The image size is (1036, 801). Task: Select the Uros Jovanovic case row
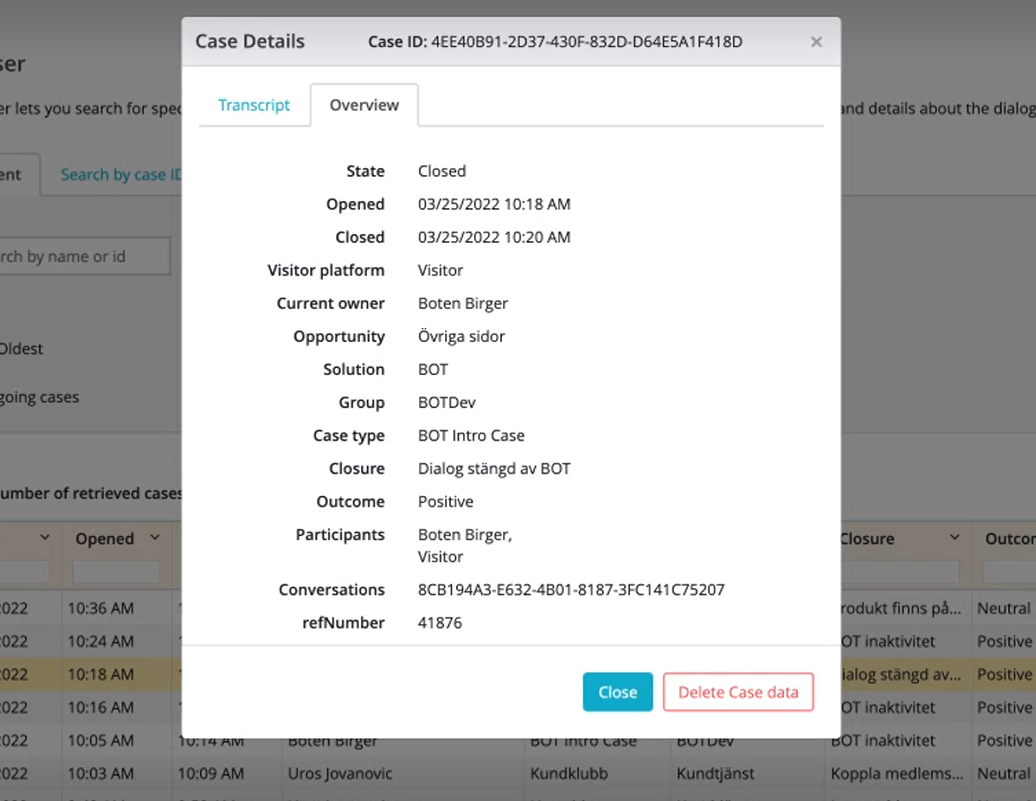click(340, 773)
